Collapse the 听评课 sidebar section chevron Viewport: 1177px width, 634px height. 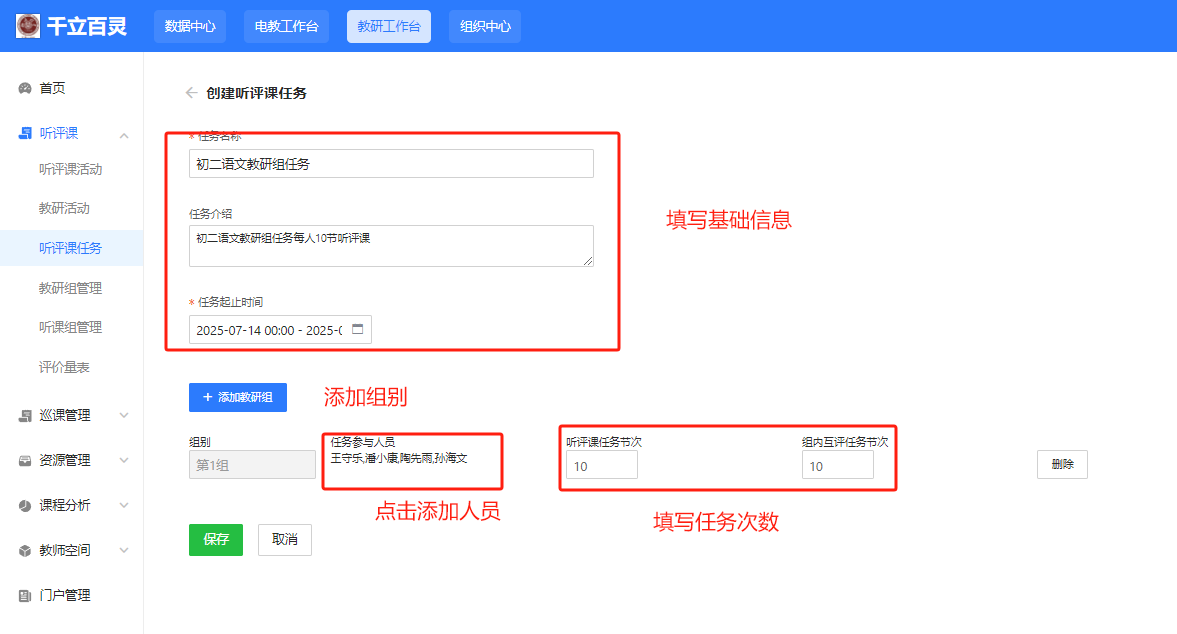pyautogui.click(x=124, y=134)
